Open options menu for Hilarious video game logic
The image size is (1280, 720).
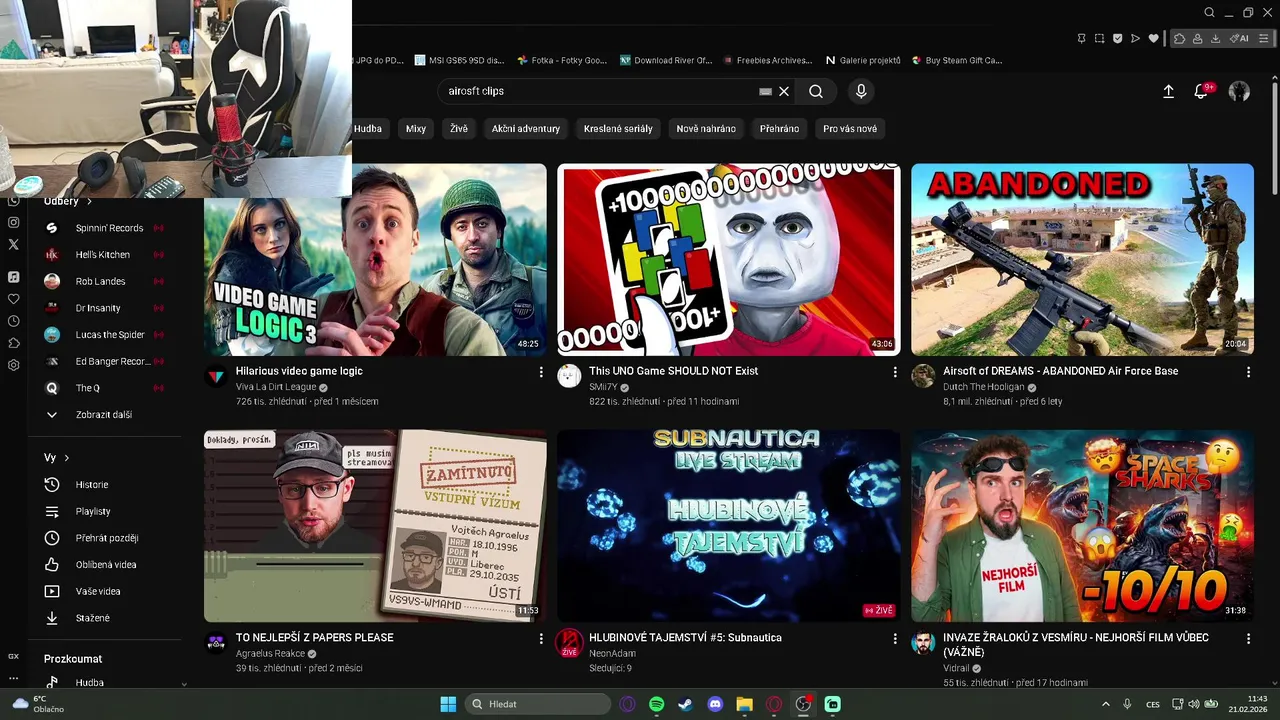(541, 372)
